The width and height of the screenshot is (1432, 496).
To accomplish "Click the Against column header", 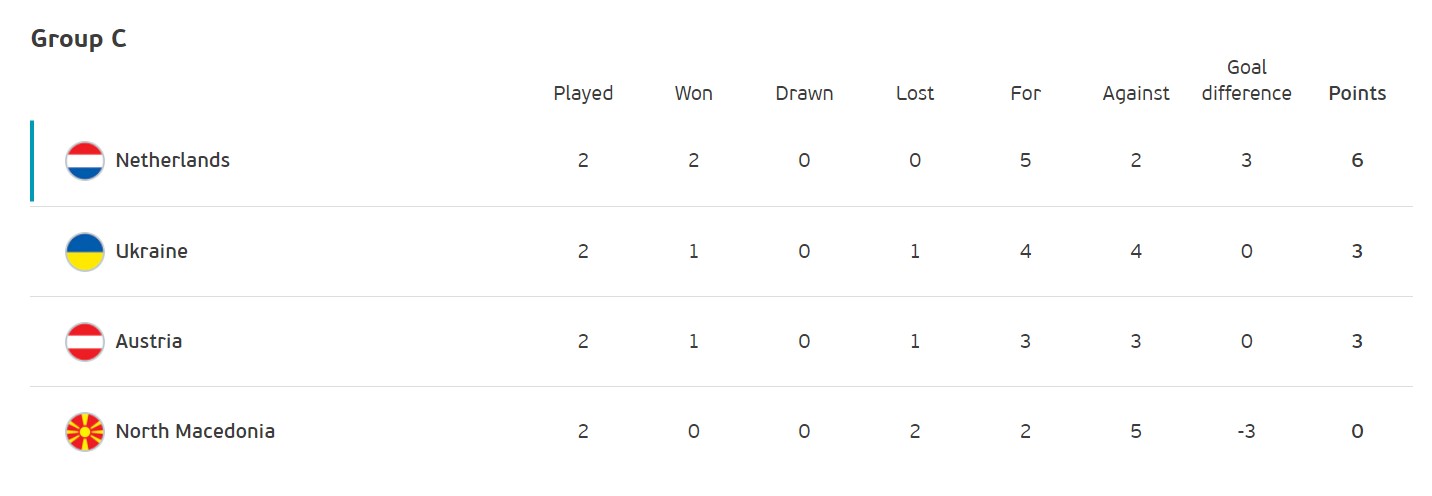I will click(1136, 93).
